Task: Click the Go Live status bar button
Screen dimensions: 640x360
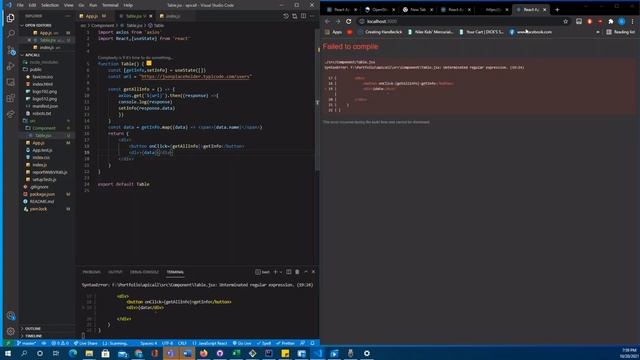Action: point(242,343)
